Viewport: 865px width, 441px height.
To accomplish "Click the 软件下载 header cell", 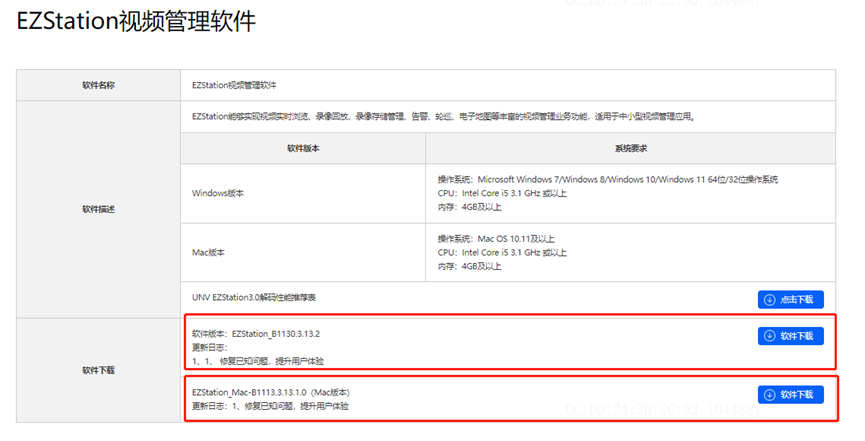I will 98,370.
